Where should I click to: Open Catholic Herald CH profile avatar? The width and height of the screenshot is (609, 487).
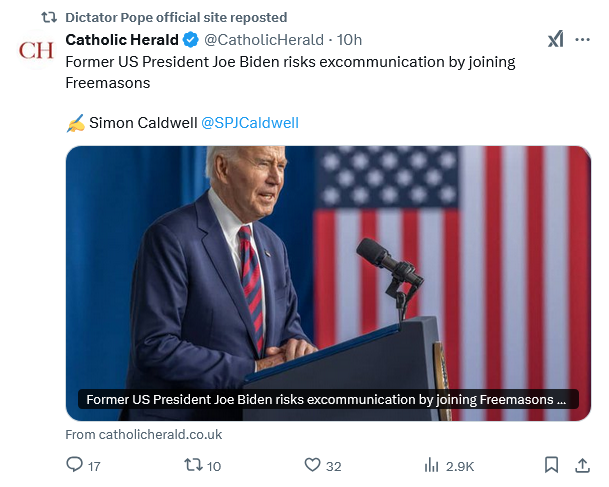(x=36, y=50)
